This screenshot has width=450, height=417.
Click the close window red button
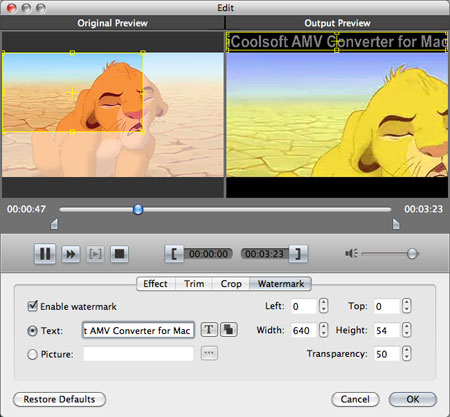pyautogui.click(x=12, y=8)
